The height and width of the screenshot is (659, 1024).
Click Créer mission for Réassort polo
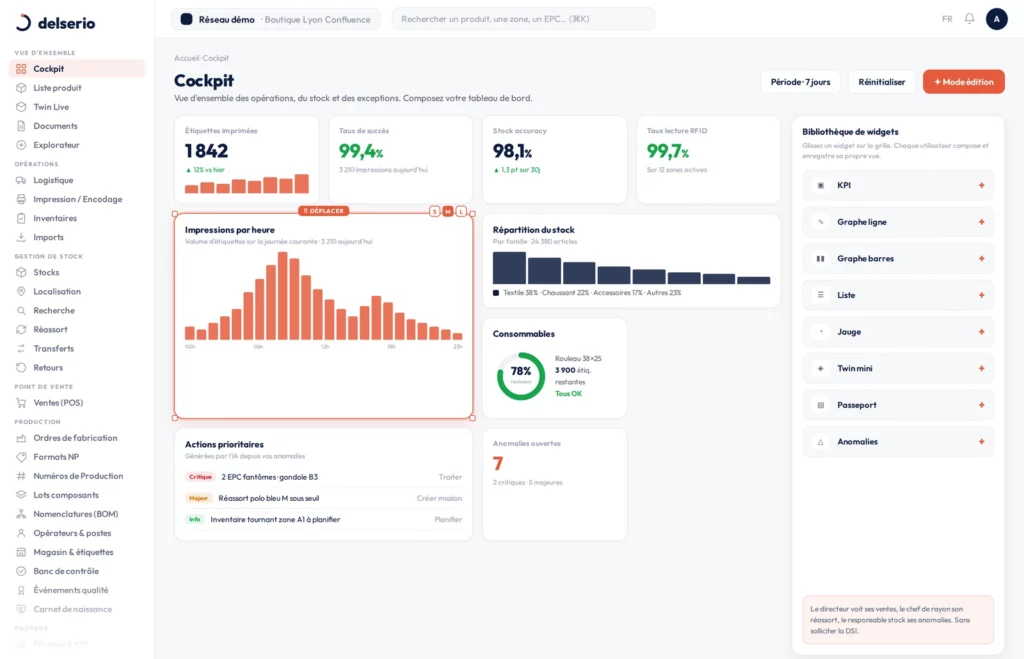click(x=439, y=498)
